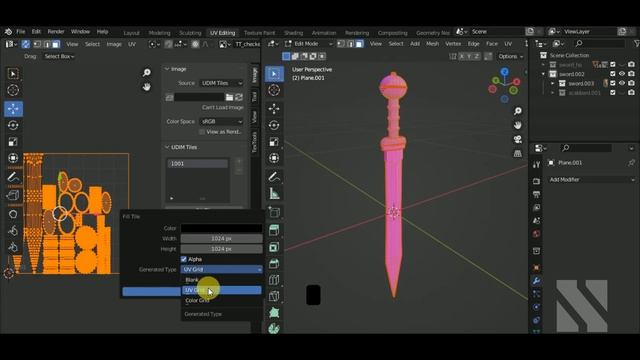640x360 pixels.
Task: Open the Source UDIM Tiles dropdown
Action: pos(222,83)
